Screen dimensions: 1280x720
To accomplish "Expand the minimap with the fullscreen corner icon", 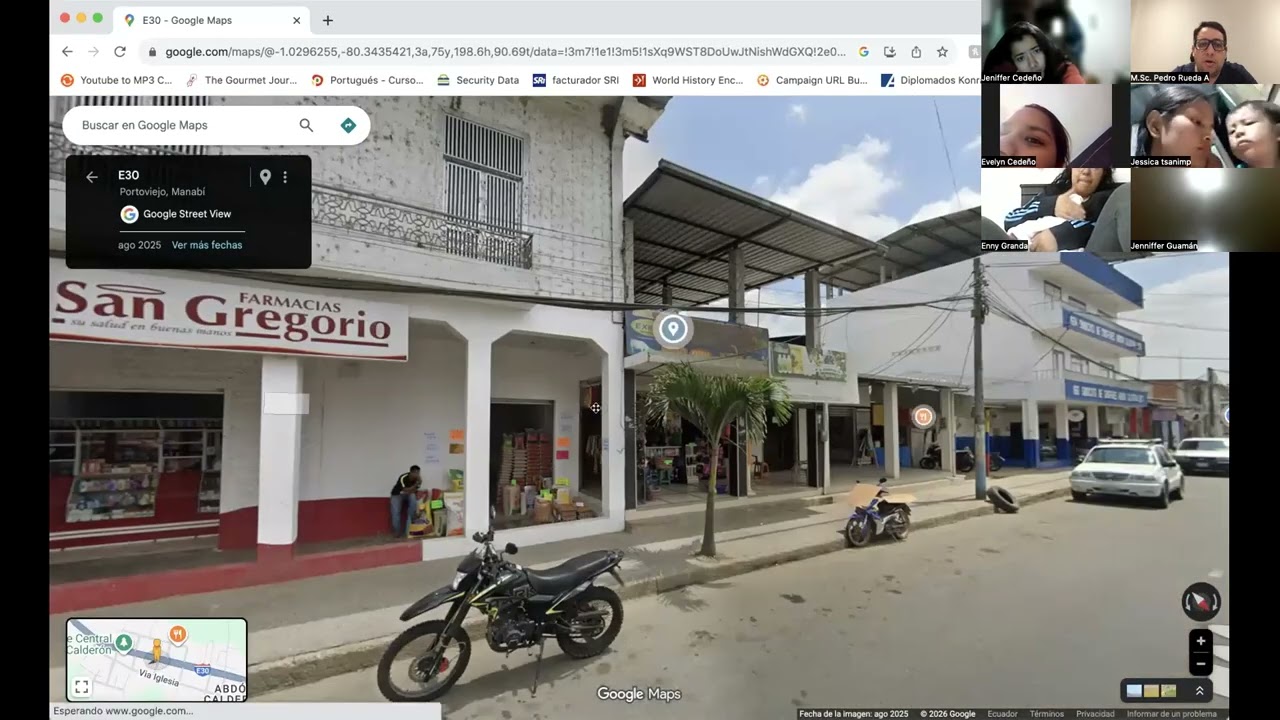I will (x=82, y=687).
